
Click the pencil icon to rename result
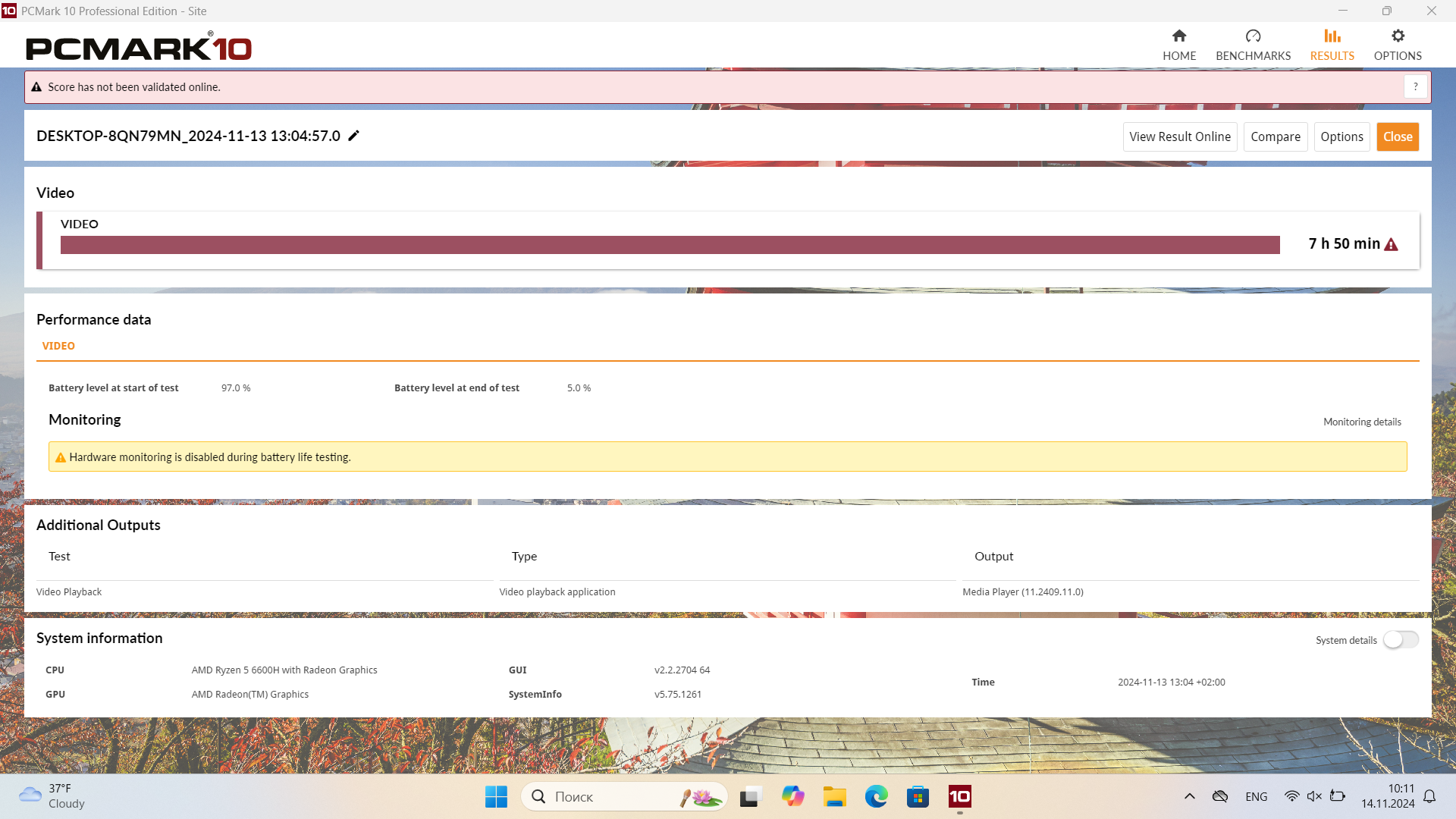pos(353,136)
